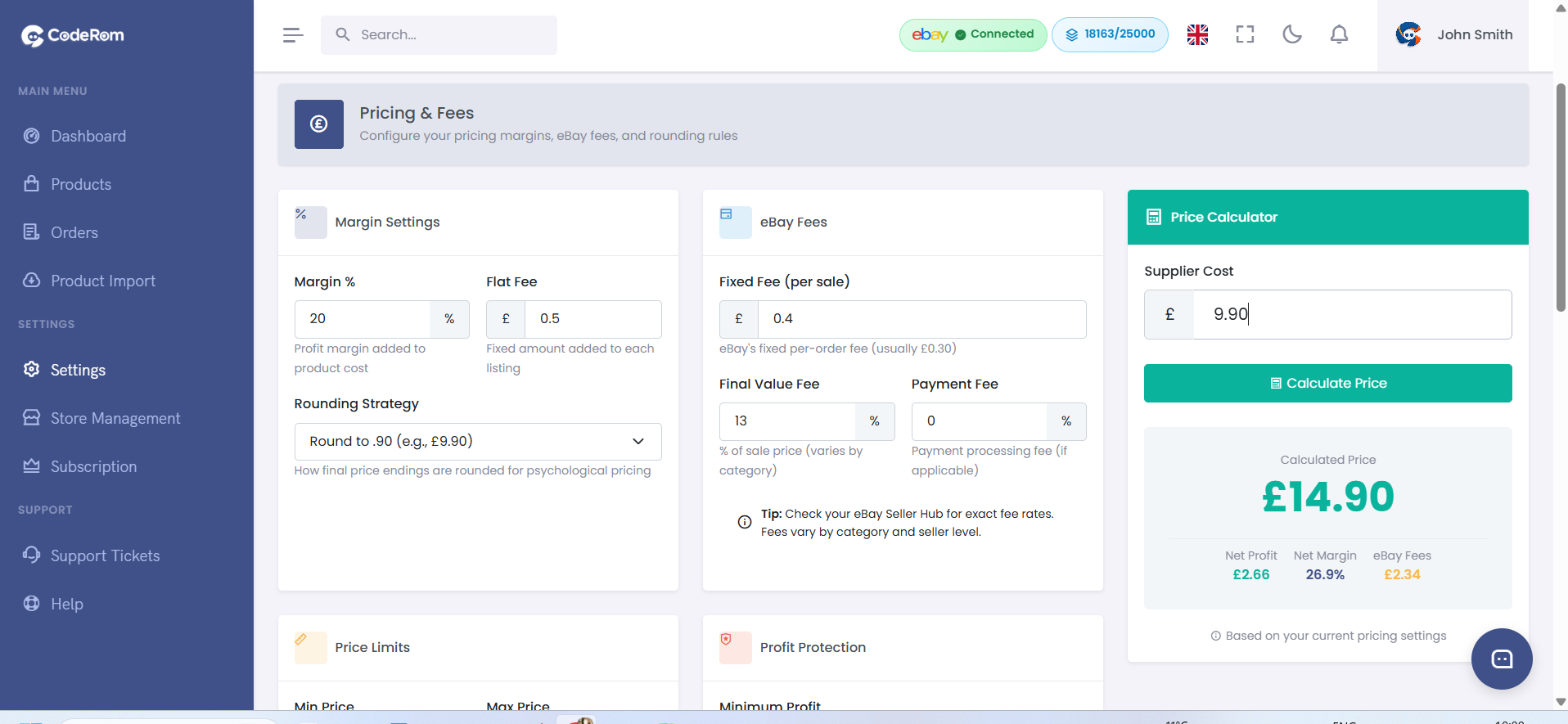Viewport: 1568px width, 724px height.
Task: Click the Final Value Fee input
Action: pos(787,421)
